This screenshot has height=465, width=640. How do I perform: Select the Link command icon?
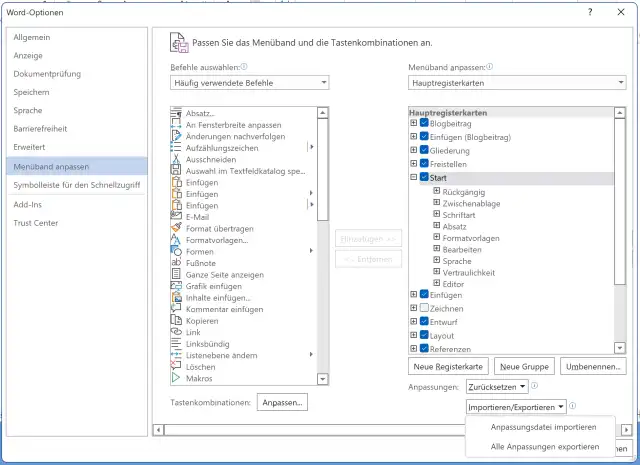[x=176, y=332]
